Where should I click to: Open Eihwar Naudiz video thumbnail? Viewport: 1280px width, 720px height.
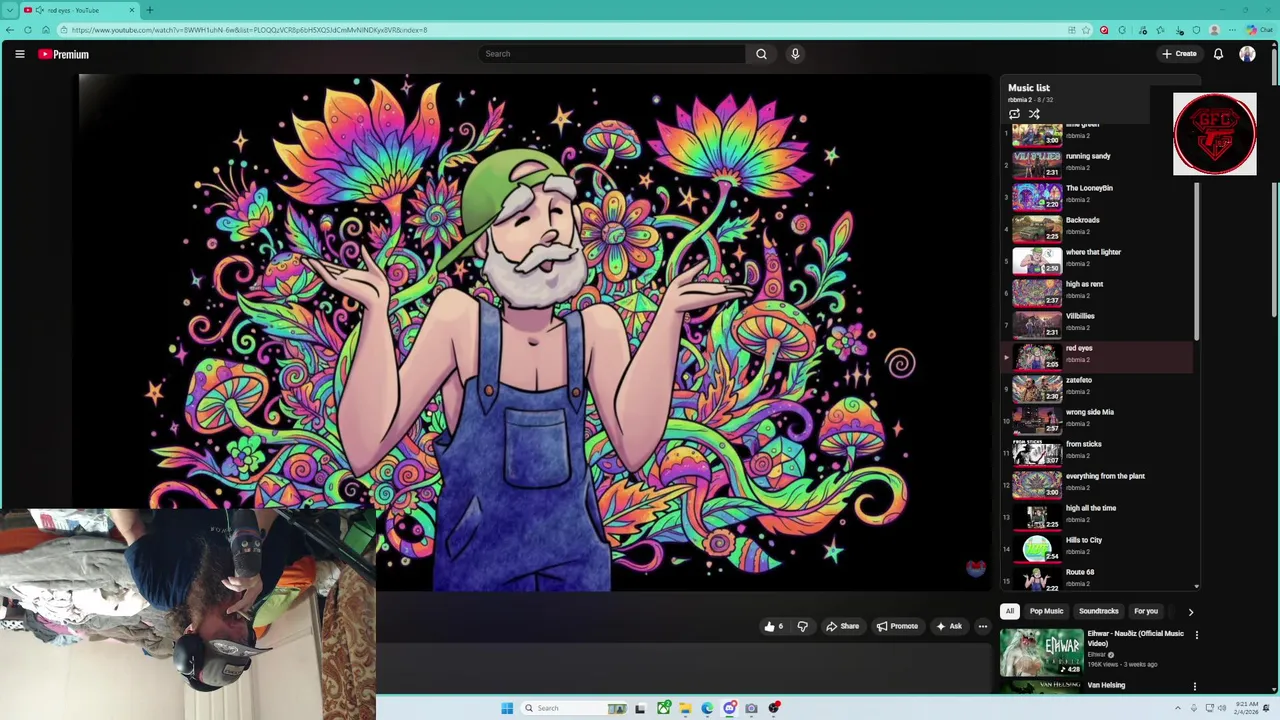tap(1041, 652)
